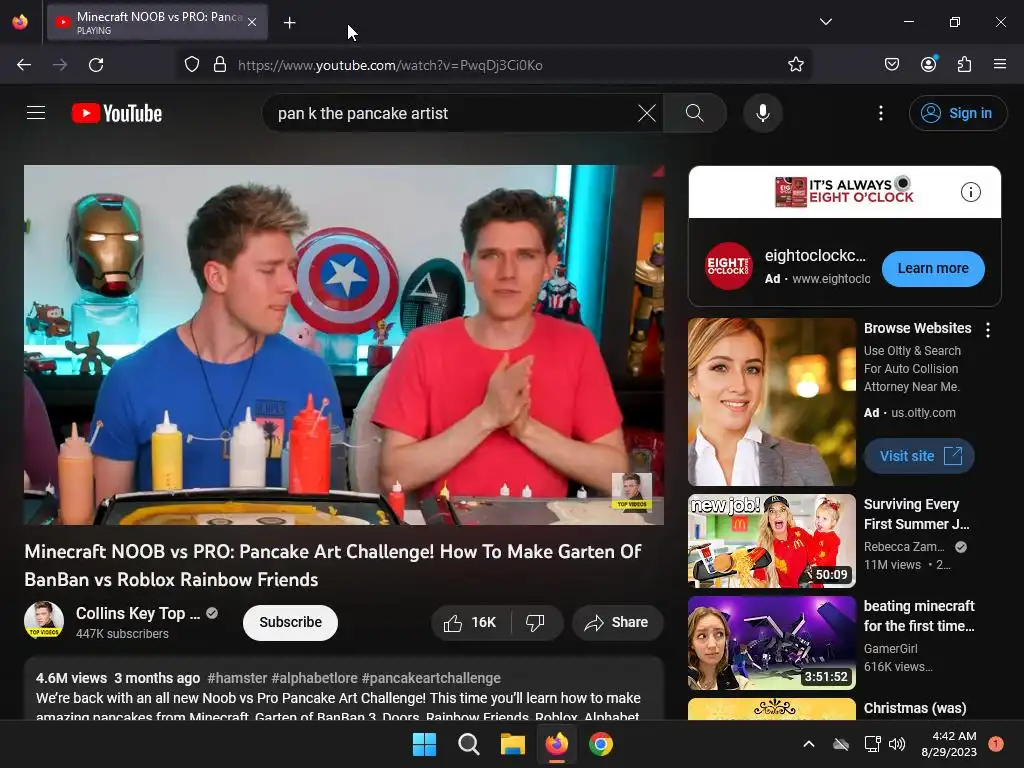Click the Eight O'Clock ad logo
The image size is (1024, 768).
pos(728,266)
